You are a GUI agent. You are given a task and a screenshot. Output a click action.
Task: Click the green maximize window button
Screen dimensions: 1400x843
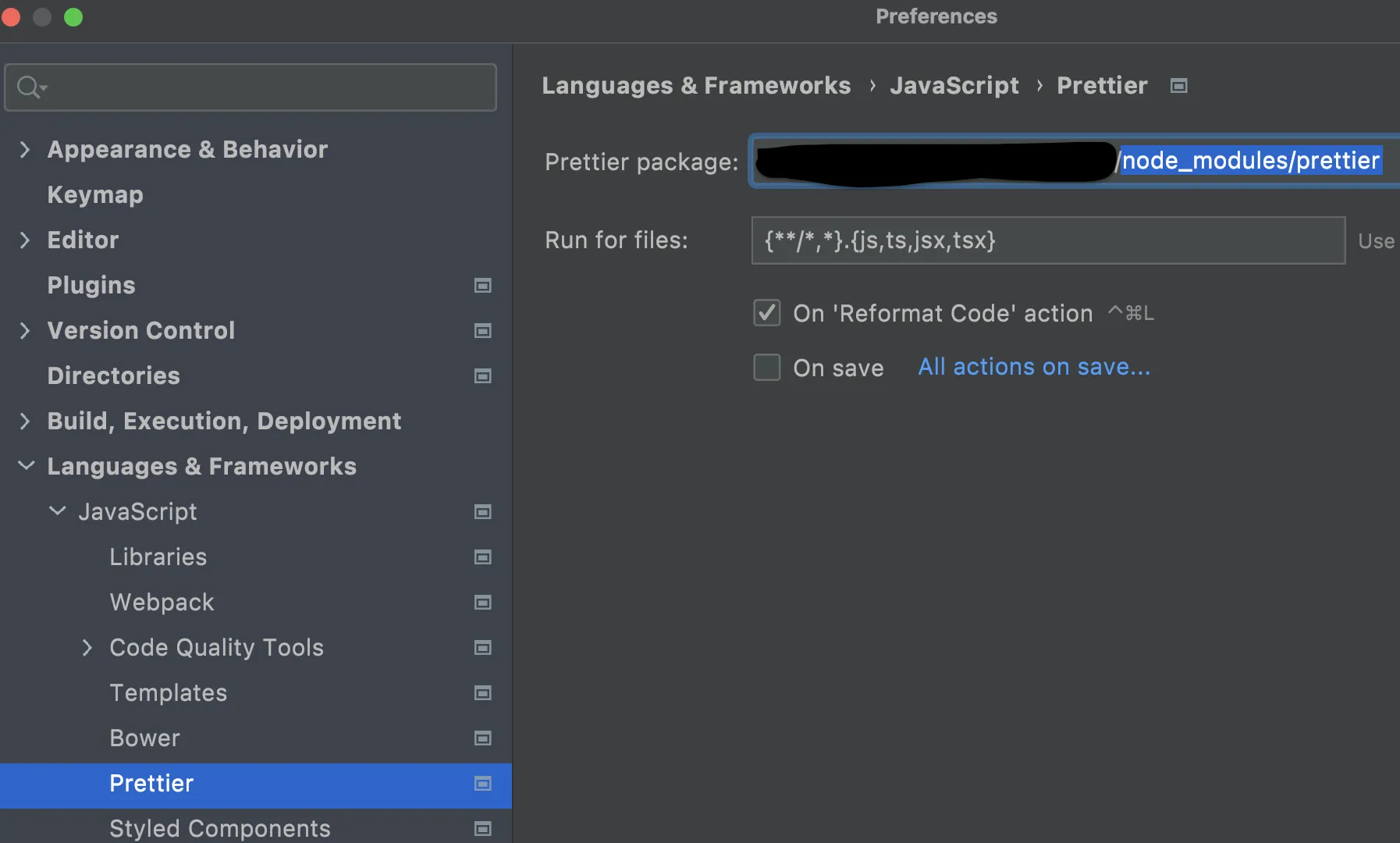tap(73, 17)
